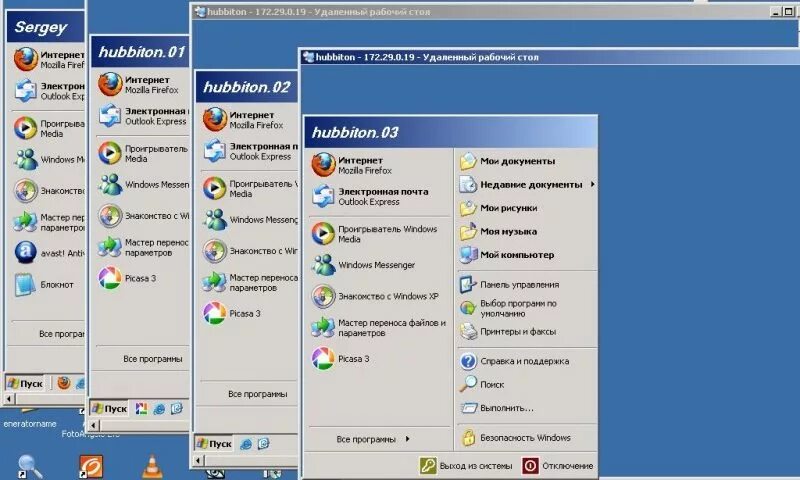Viewport: 800px width, 480px height.
Task: Open Firefox in hubbiton.02 menu
Action: [248, 120]
